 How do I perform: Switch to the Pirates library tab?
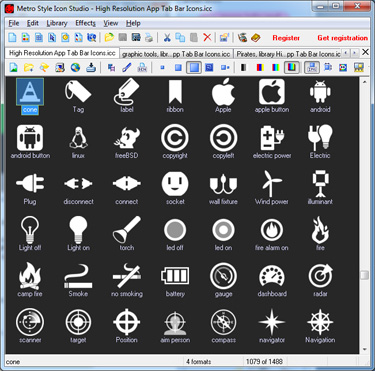tap(288, 54)
